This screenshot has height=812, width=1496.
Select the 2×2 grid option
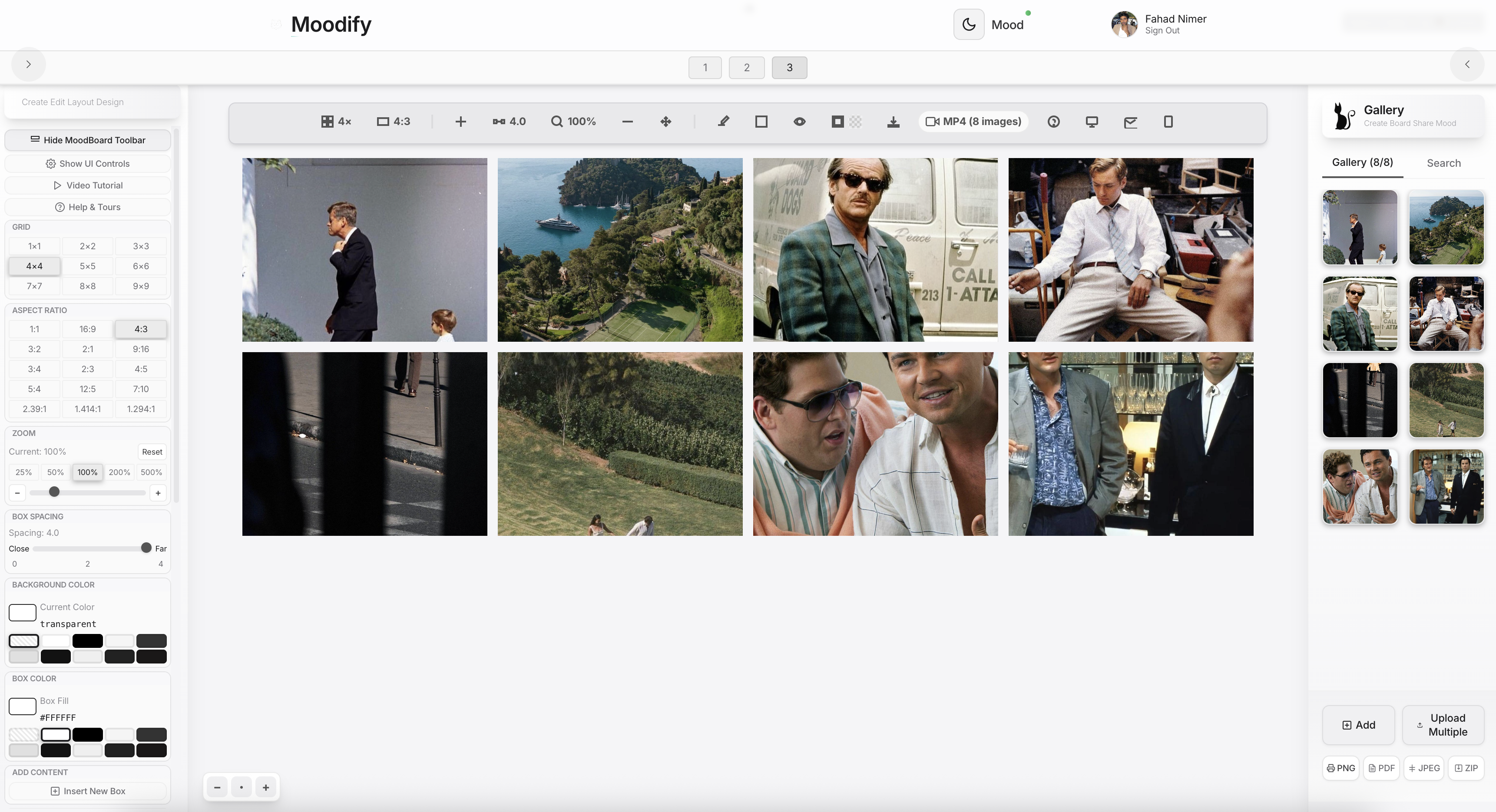[88, 246]
